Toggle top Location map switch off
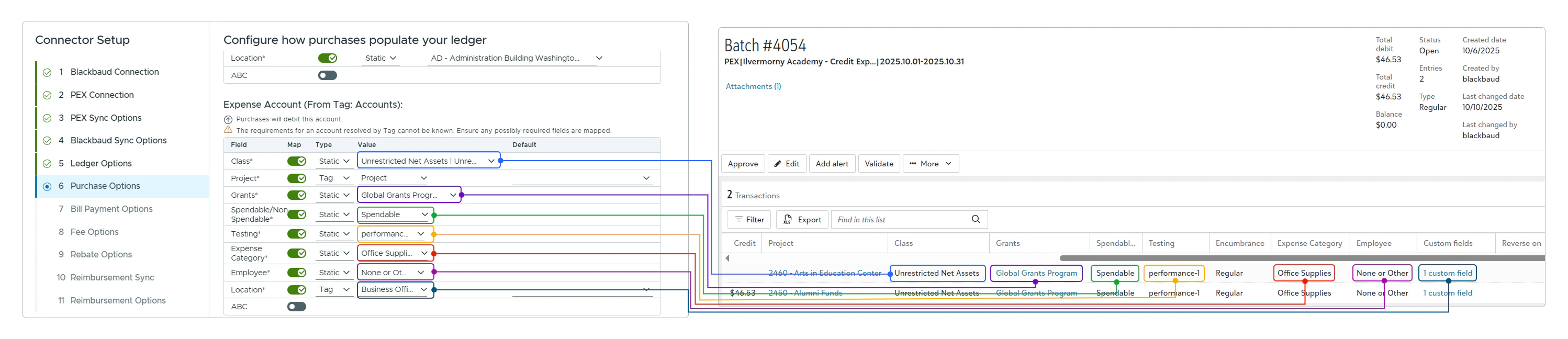The height and width of the screenshot is (339, 1568). (328, 59)
